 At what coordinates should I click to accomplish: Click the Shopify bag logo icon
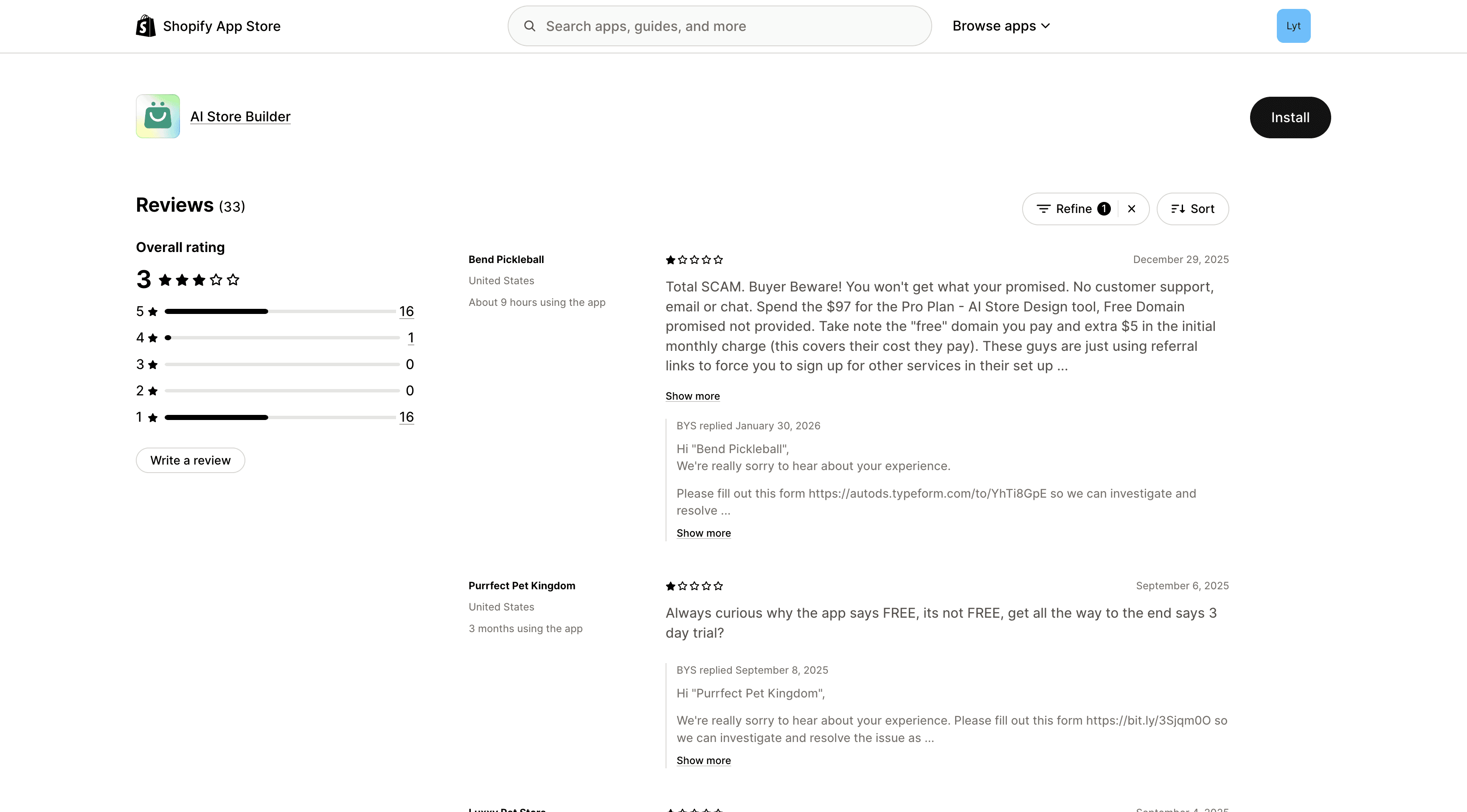(x=146, y=26)
